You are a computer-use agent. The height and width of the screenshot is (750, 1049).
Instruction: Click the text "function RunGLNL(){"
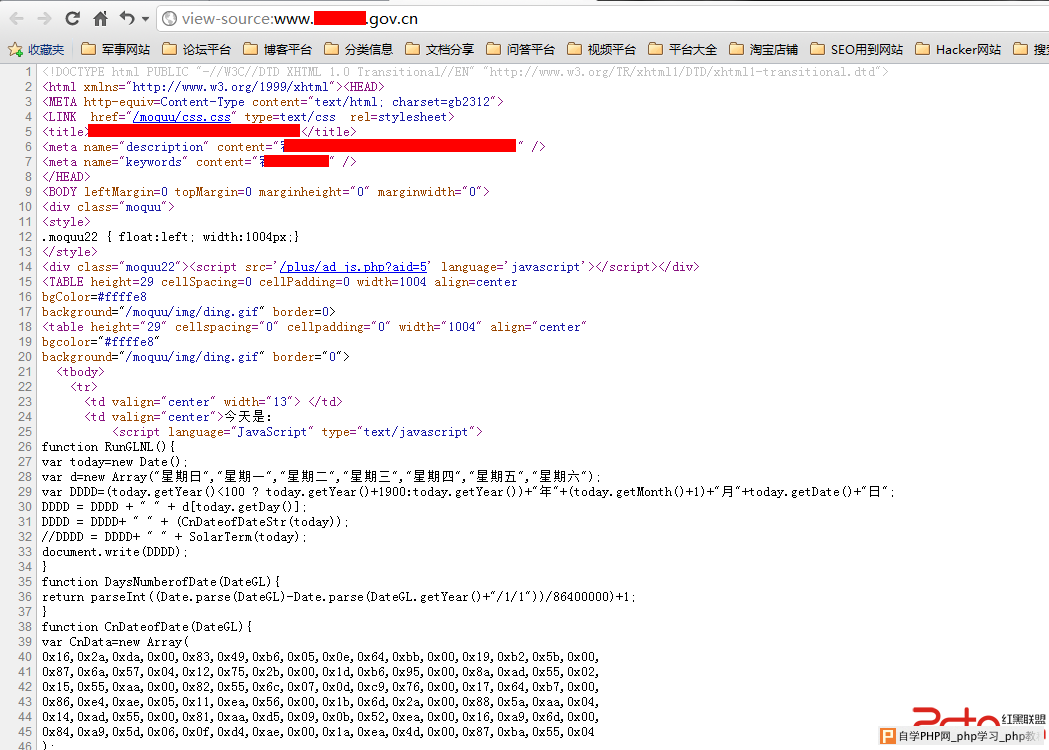click(x=108, y=447)
